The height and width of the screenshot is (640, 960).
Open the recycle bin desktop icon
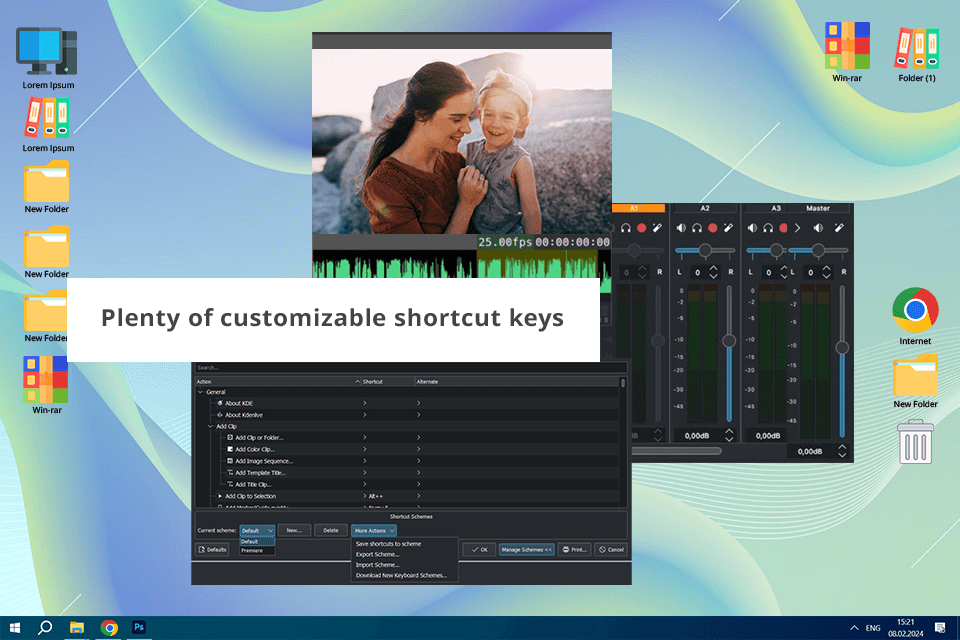(915, 442)
